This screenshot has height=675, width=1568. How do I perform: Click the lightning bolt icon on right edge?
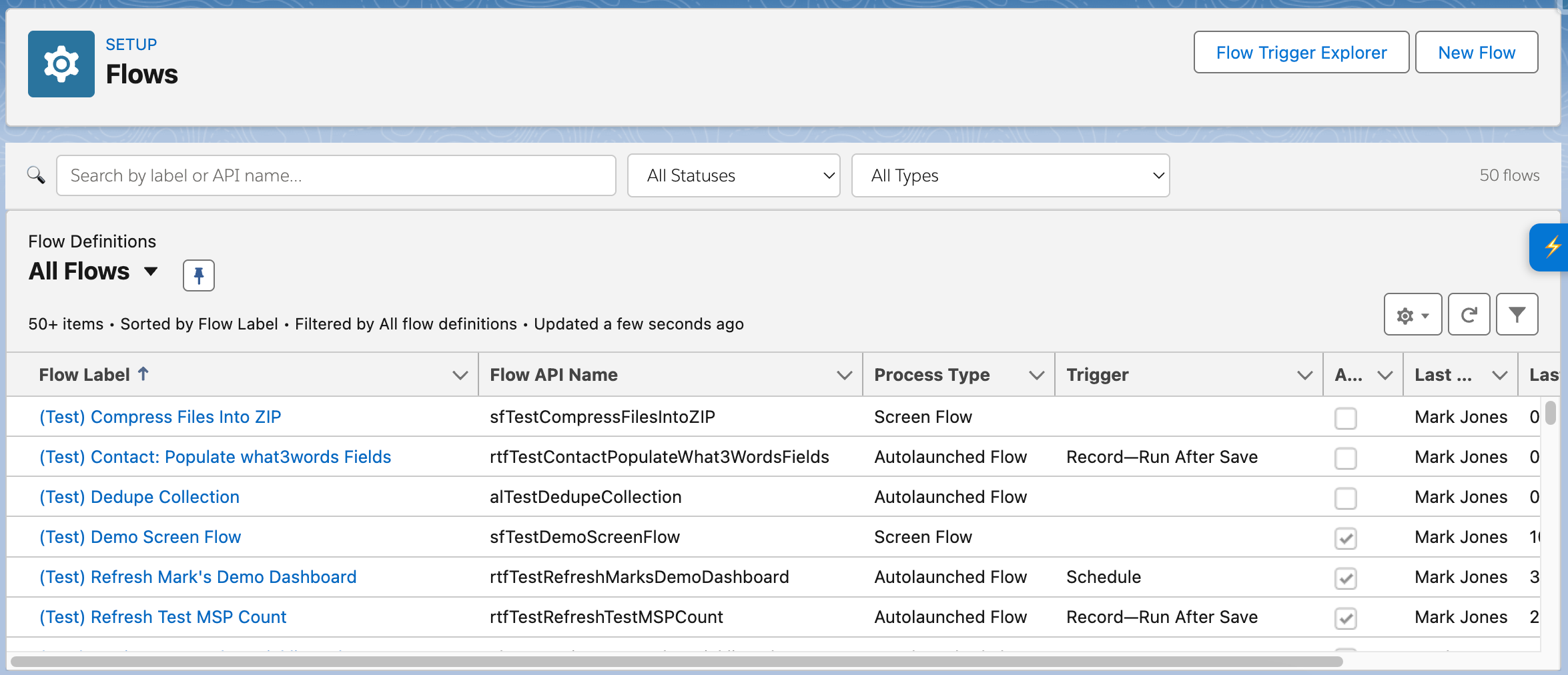(x=1553, y=247)
